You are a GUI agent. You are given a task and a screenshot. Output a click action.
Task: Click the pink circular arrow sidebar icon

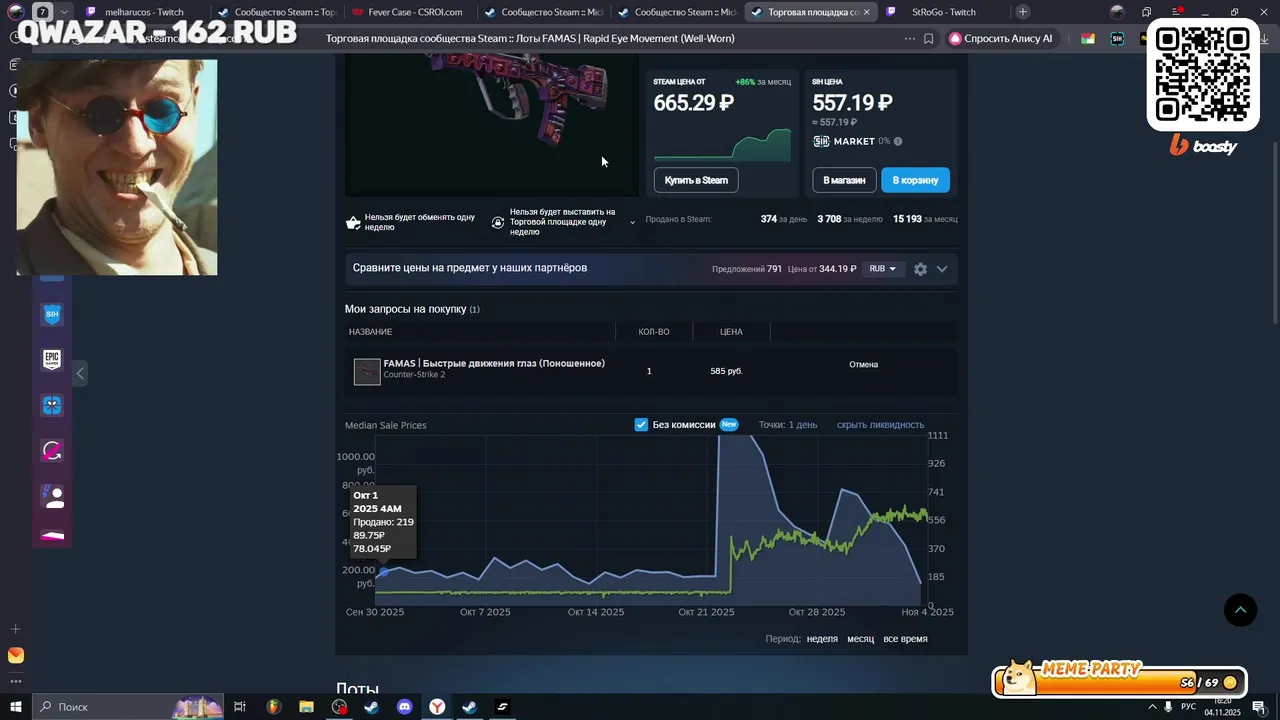pos(52,451)
